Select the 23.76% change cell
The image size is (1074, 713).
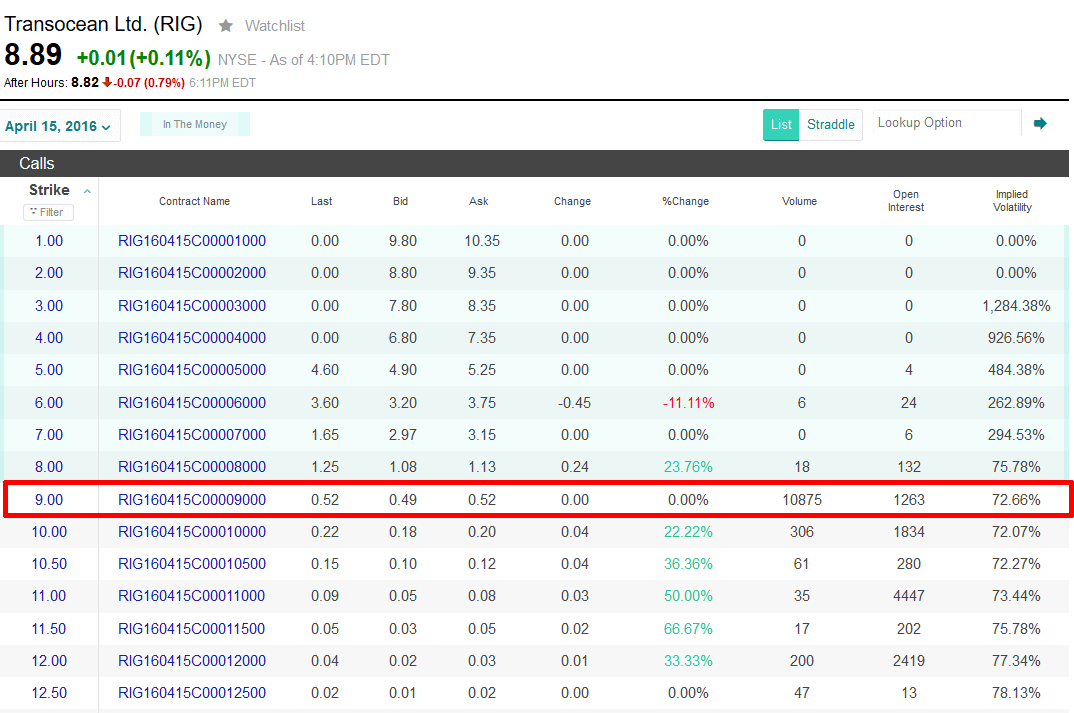click(688, 466)
